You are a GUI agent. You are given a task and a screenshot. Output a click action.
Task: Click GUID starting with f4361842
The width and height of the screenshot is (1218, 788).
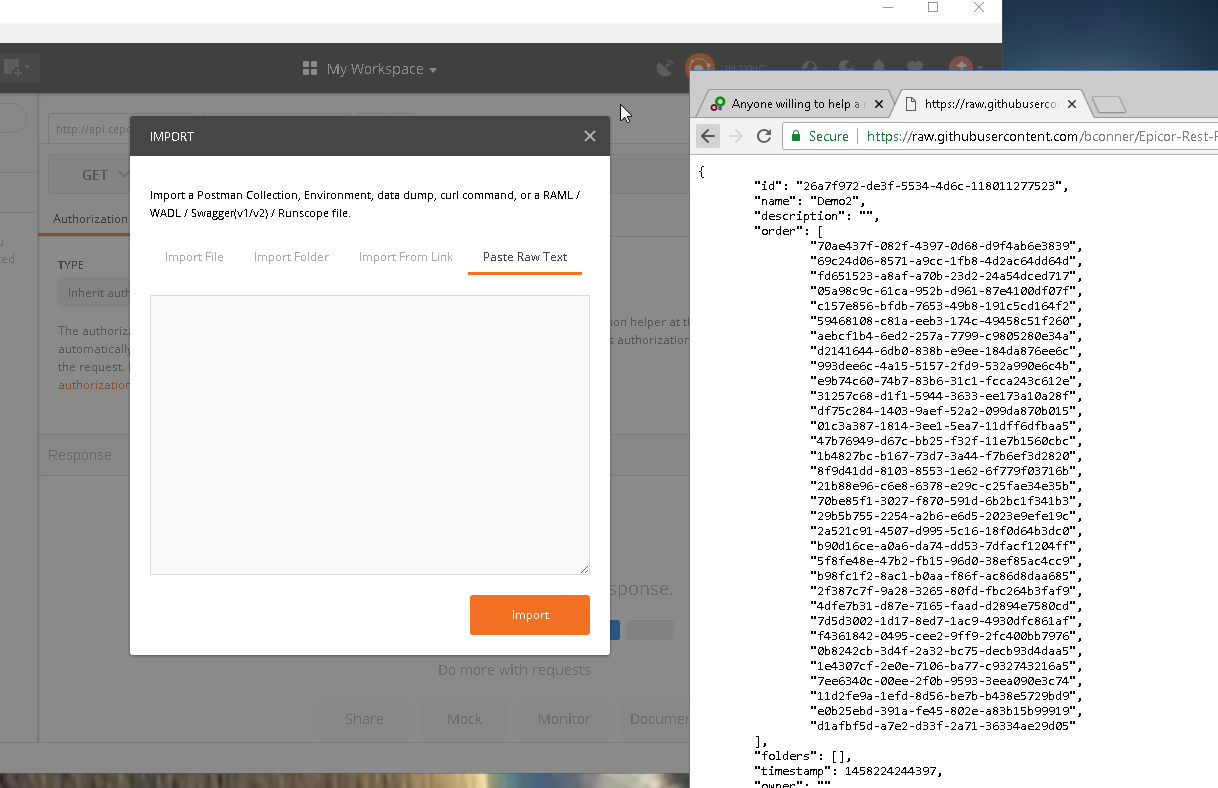(x=946, y=636)
